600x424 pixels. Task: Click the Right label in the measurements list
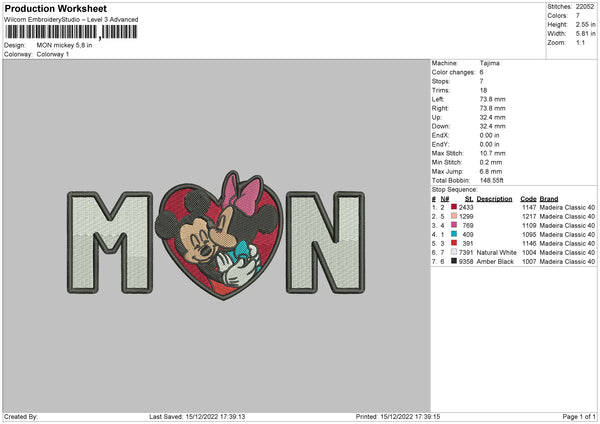tap(440, 108)
